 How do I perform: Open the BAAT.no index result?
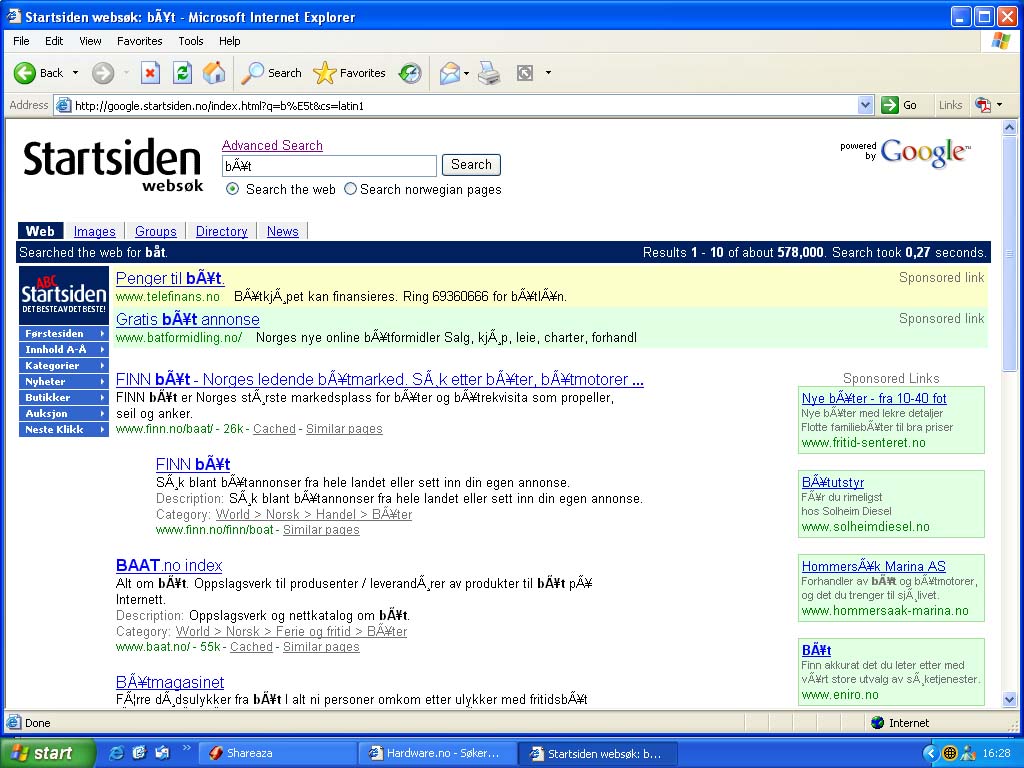tap(169, 566)
